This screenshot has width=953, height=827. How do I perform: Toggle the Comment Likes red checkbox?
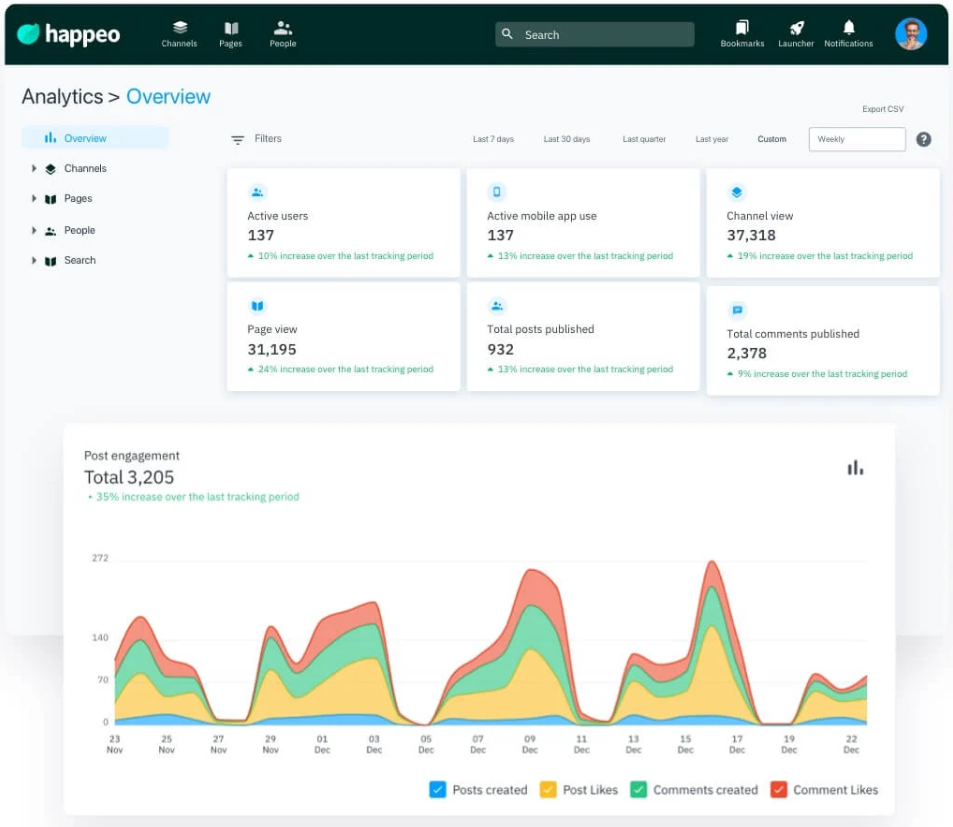click(779, 789)
